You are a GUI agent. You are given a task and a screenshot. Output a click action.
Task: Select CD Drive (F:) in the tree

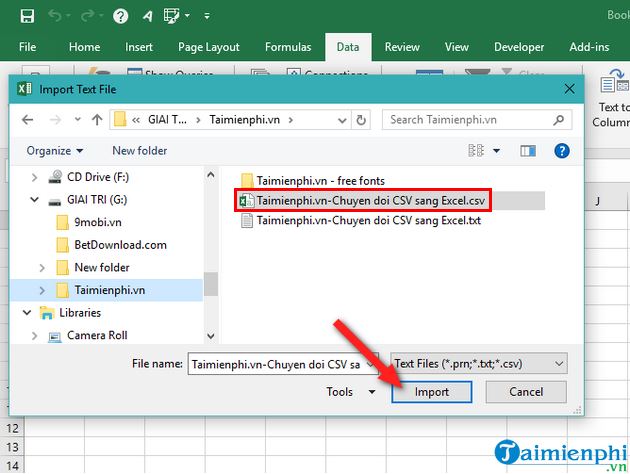[x=98, y=177]
